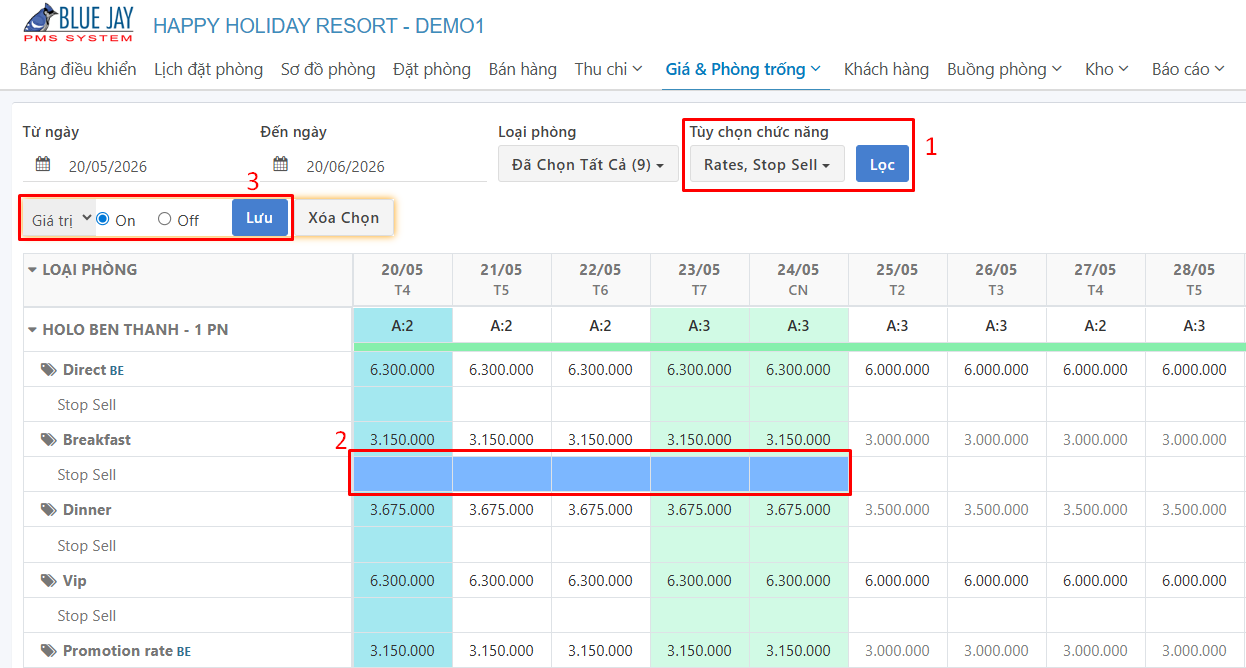Open the Kho menu
Viewport: 1246px width, 668px height.
click(1107, 69)
